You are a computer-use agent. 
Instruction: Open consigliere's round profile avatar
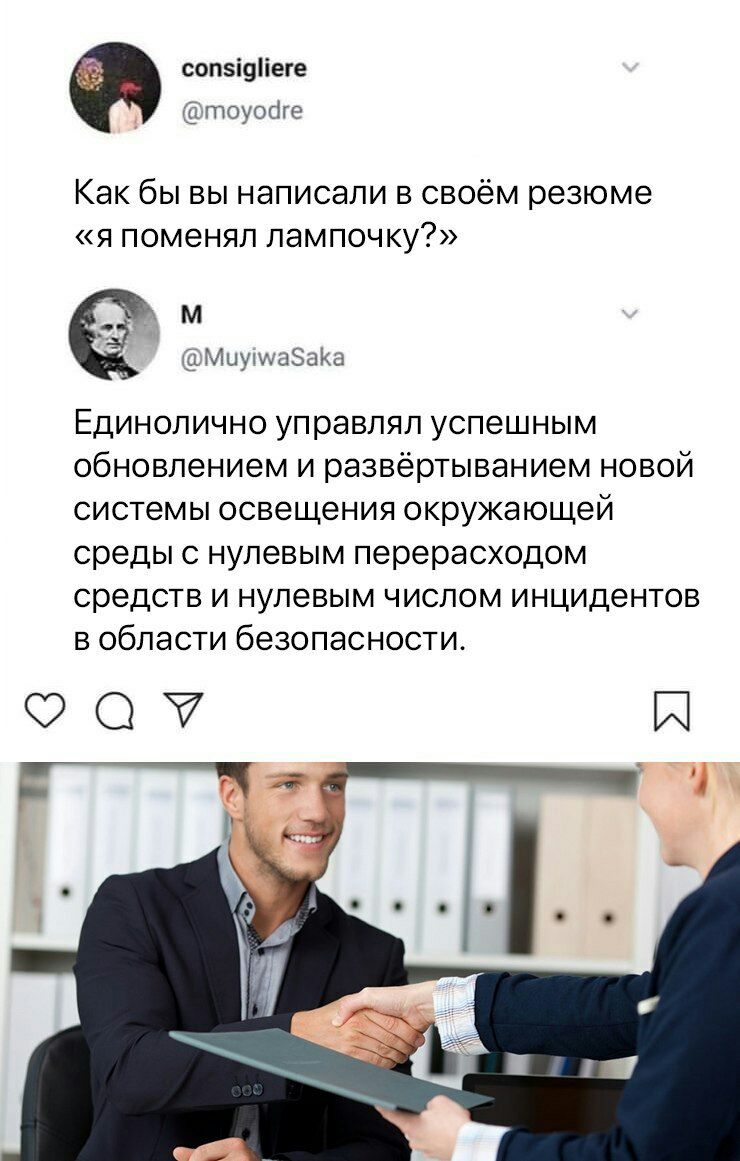click(115, 87)
